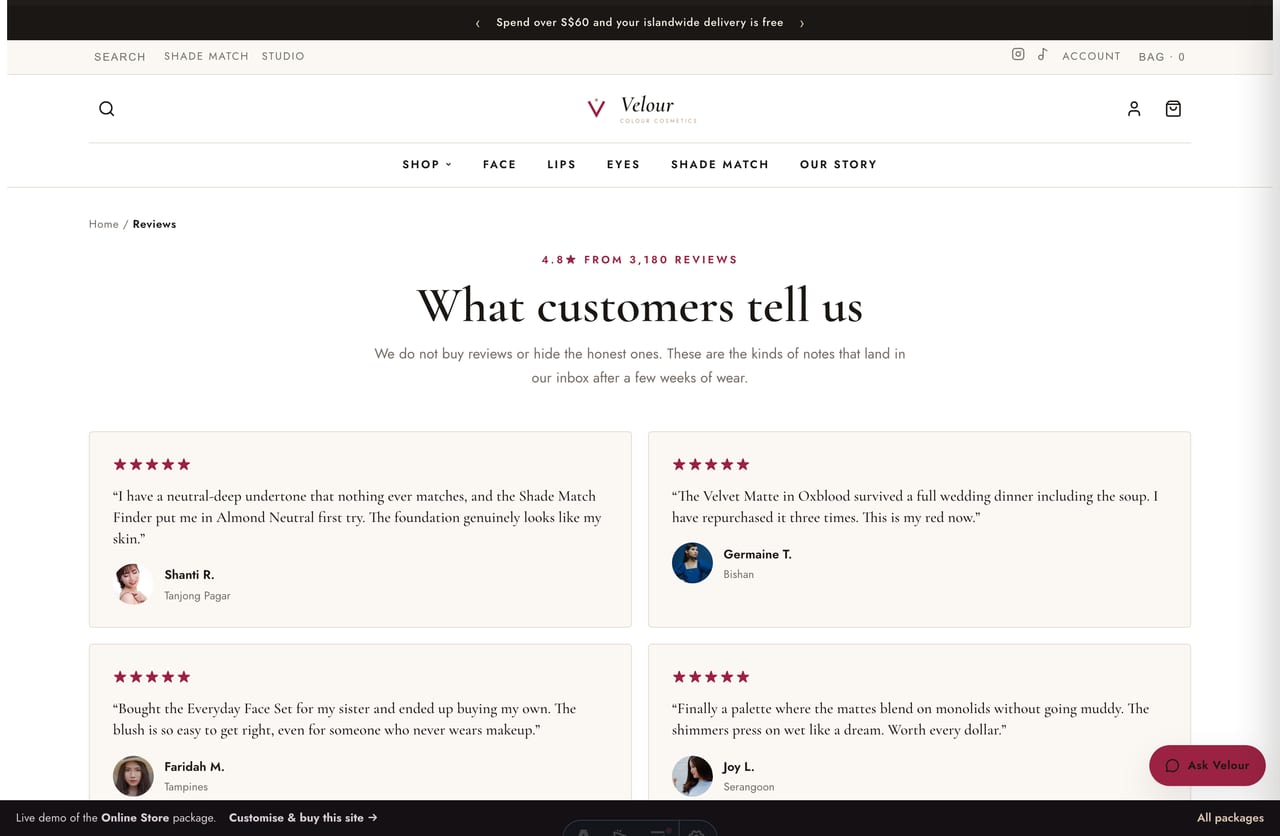Click the name 'Shanti R.'
This screenshot has height=836, width=1280.
pos(189,575)
